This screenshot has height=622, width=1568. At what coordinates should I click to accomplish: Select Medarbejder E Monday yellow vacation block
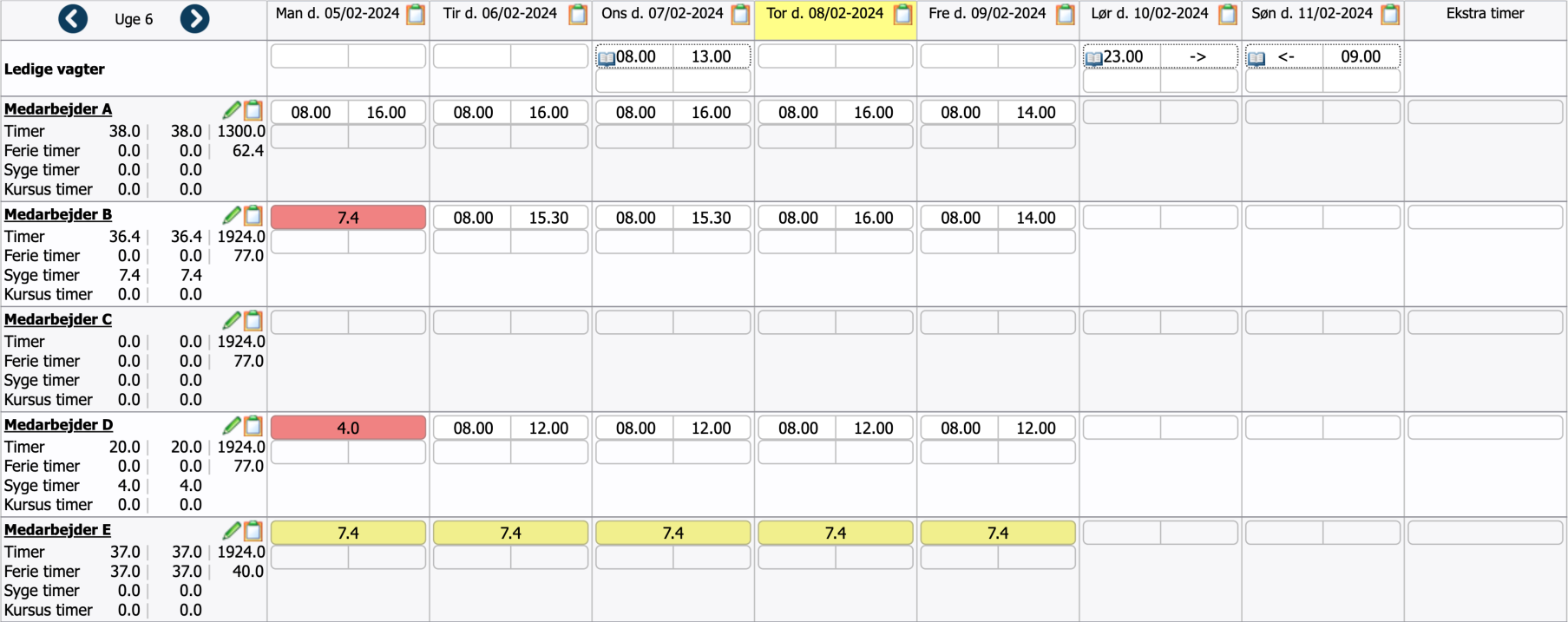click(x=348, y=533)
